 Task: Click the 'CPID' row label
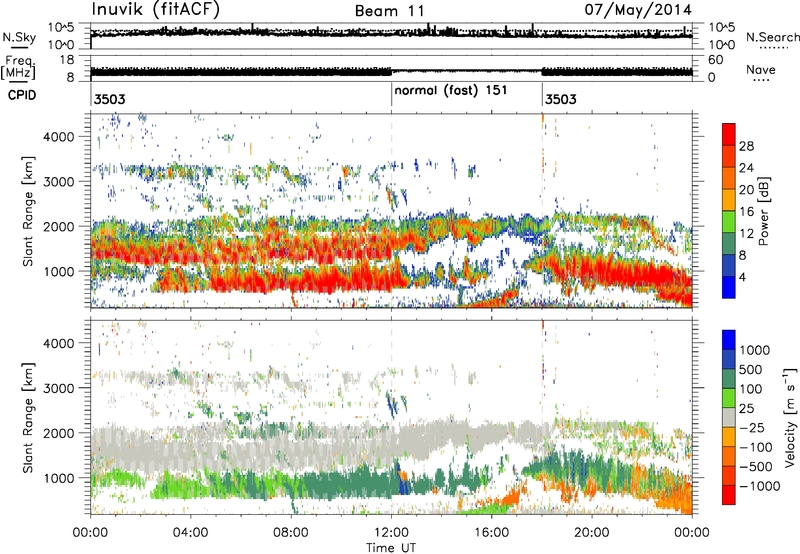click(22, 95)
